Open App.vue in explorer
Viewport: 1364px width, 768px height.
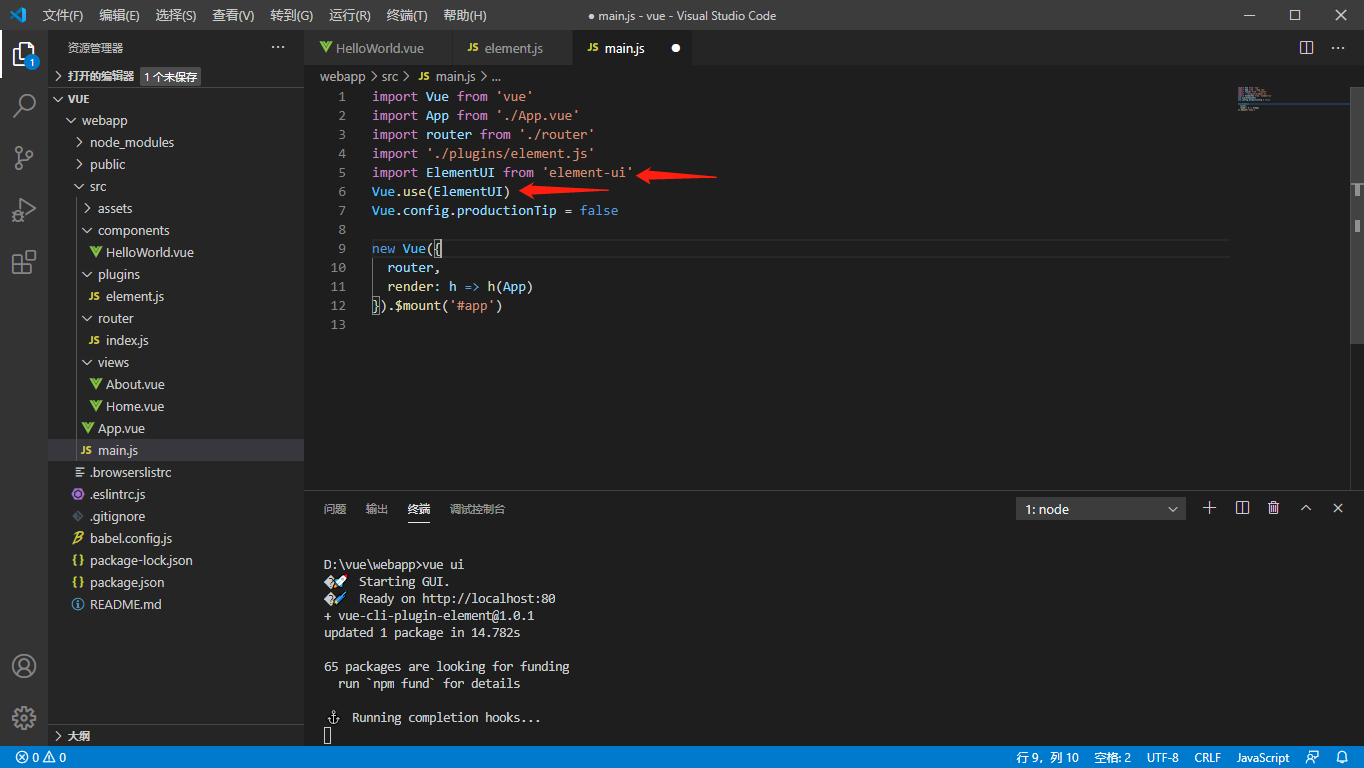tap(176, 428)
